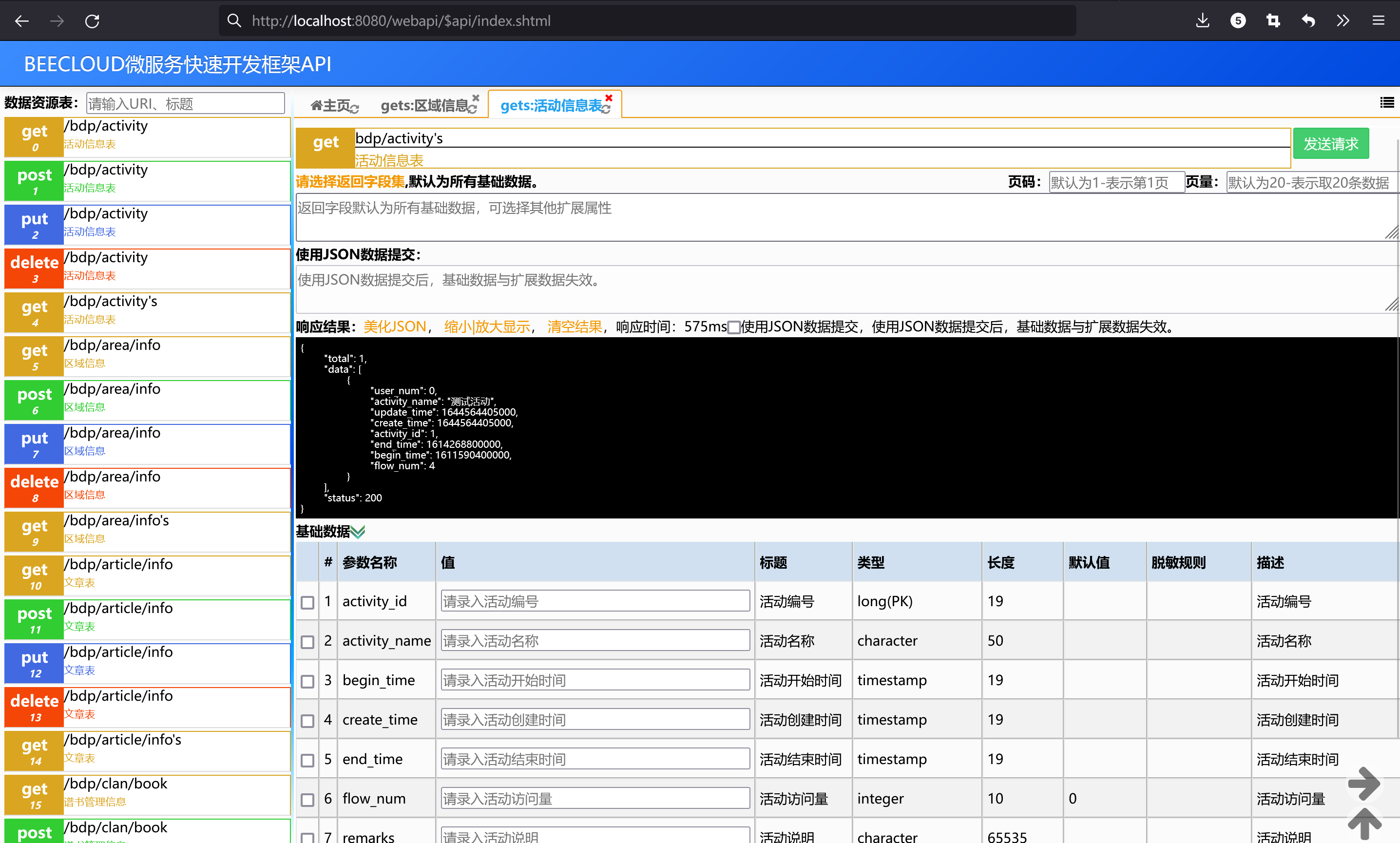Click the crop screenshot icon
This screenshot has height=843, width=1400.
1273,21
